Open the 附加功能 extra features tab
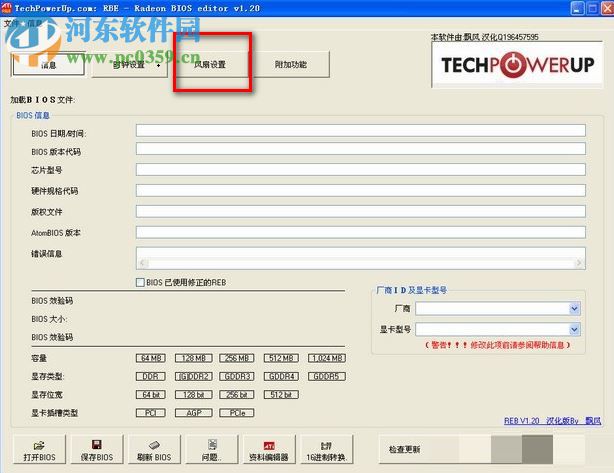Viewport: 614px width, 473px height. point(291,65)
